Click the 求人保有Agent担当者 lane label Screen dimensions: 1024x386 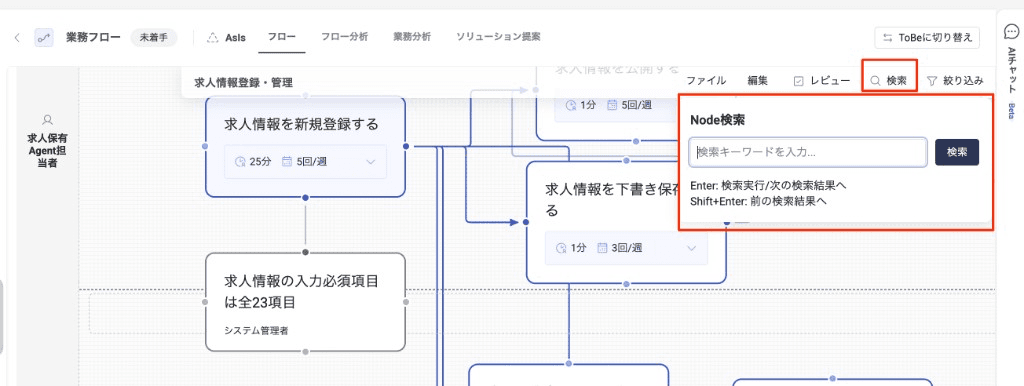point(47,151)
